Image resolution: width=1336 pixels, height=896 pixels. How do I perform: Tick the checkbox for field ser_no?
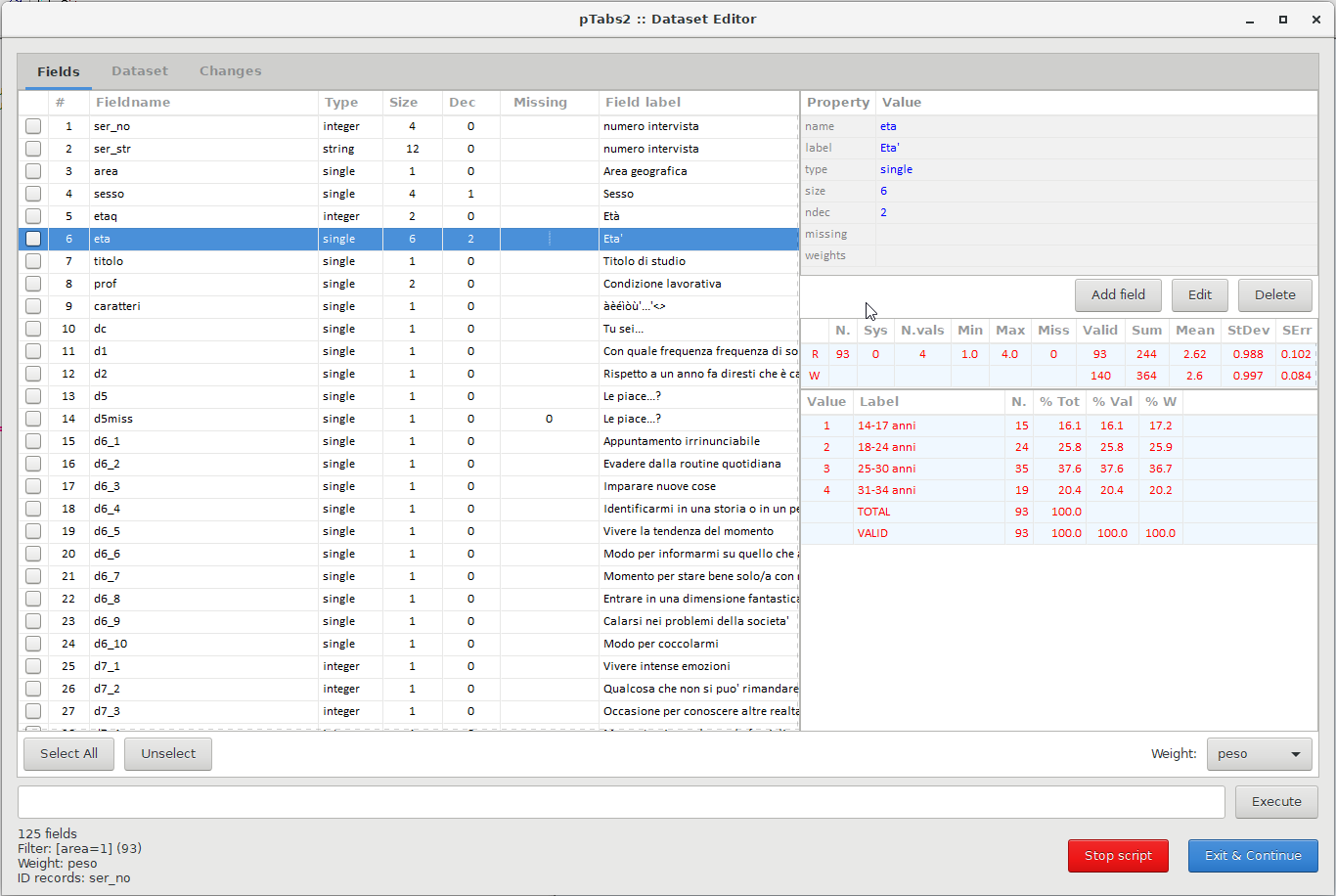click(33, 126)
